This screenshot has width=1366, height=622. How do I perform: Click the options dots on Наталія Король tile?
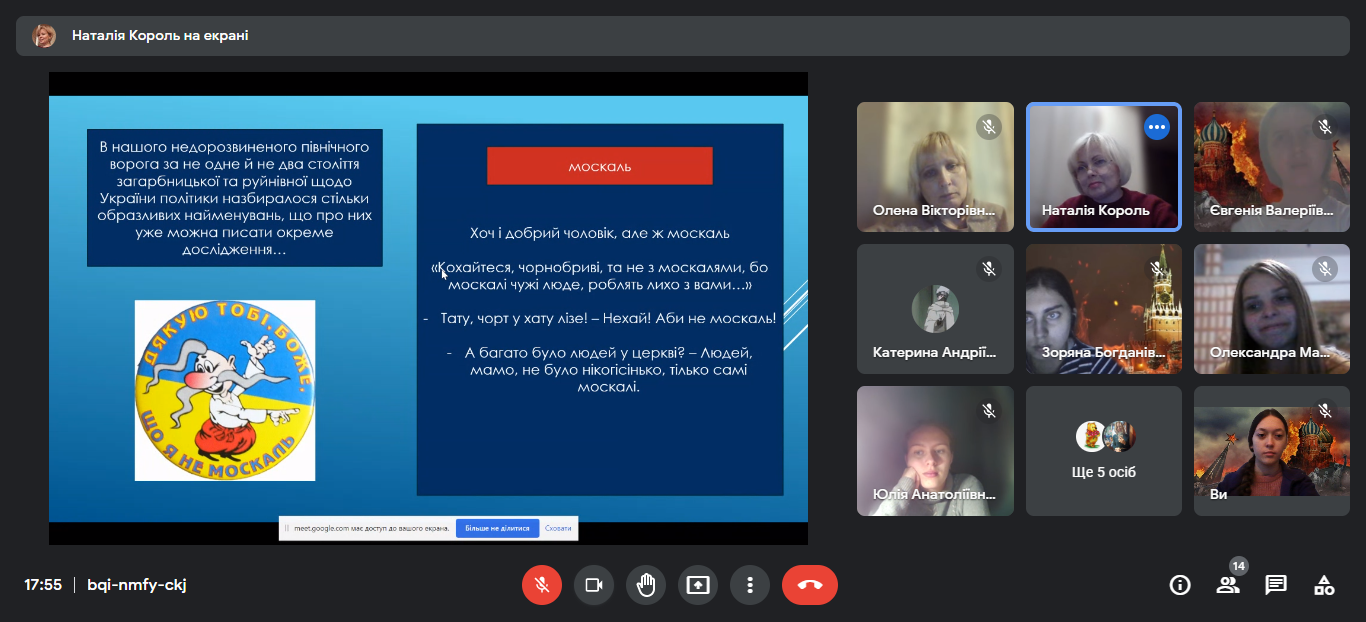[1157, 127]
